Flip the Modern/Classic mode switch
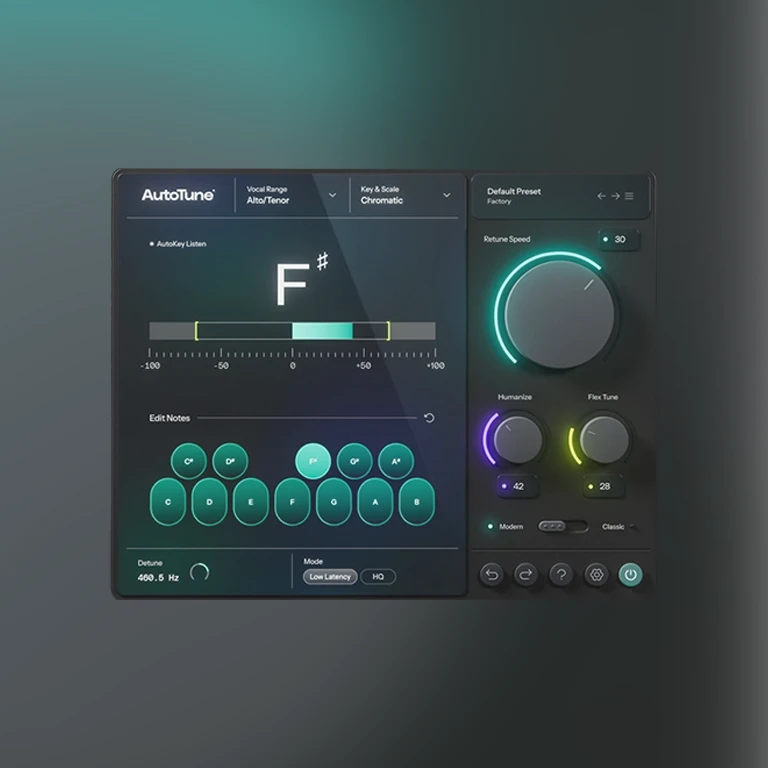This screenshot has height=768, width=768. [563, 526]
